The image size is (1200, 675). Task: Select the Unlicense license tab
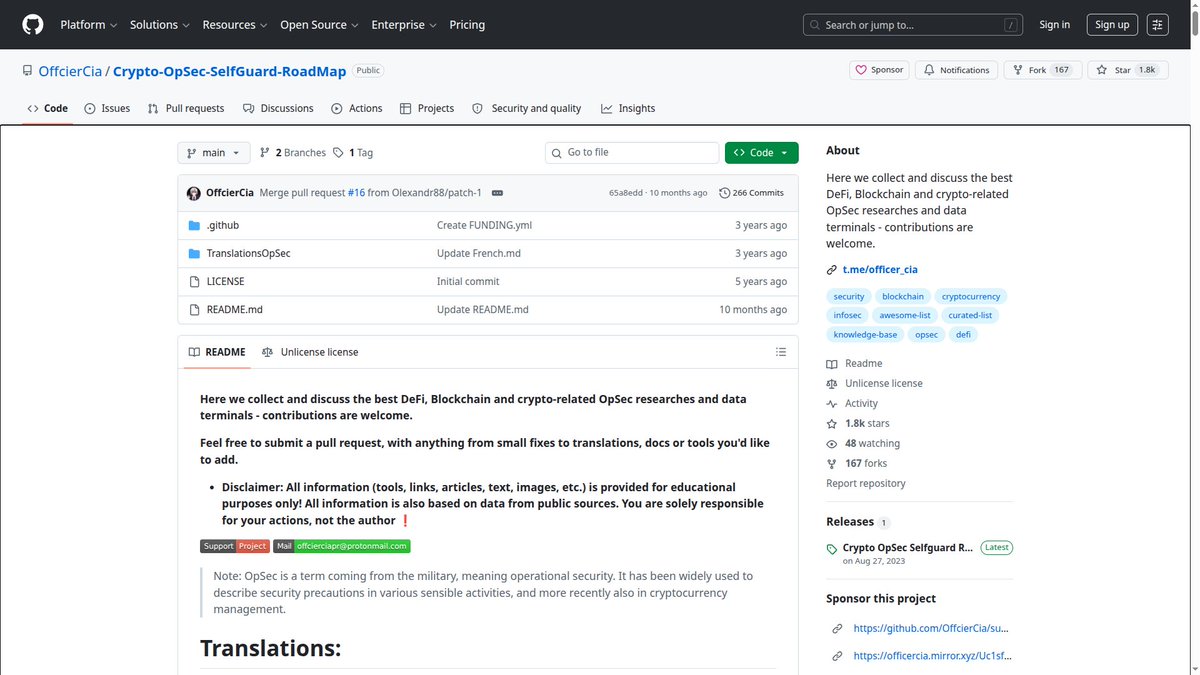(x=310, y=352)
